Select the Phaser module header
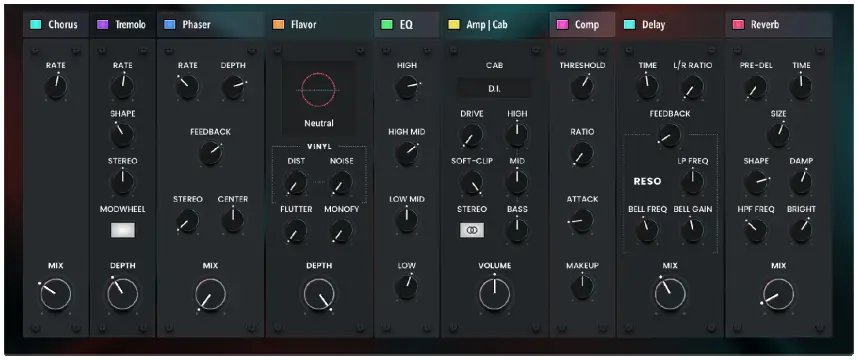 pyautogui.click(x=211, y=25)
